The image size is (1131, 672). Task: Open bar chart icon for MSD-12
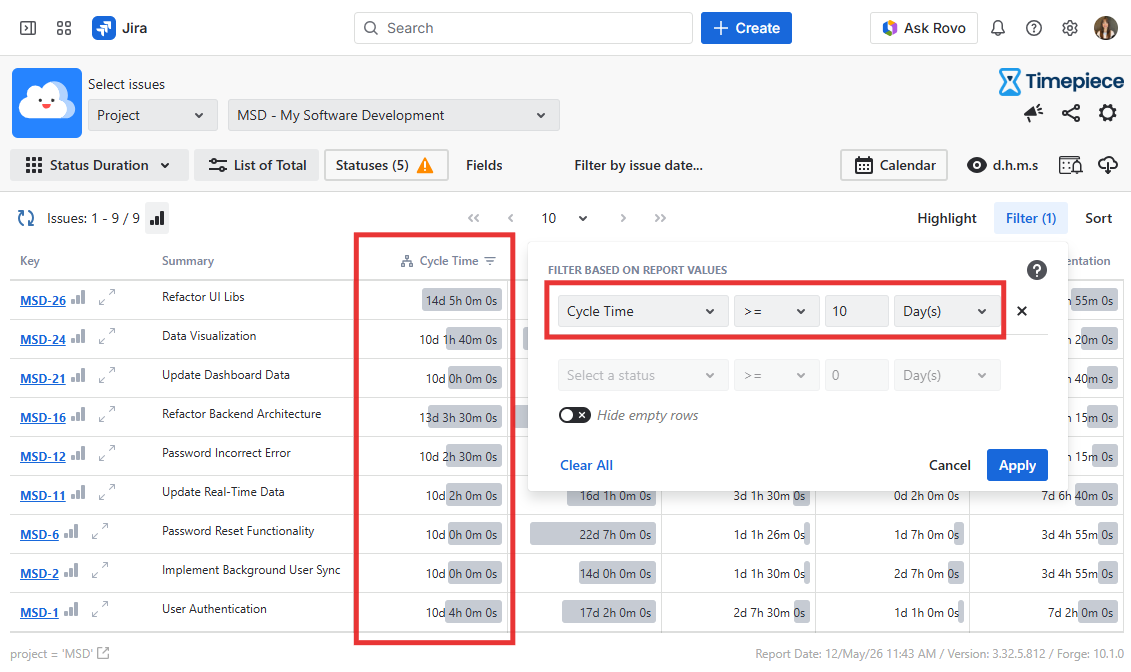tap(78, 454)
